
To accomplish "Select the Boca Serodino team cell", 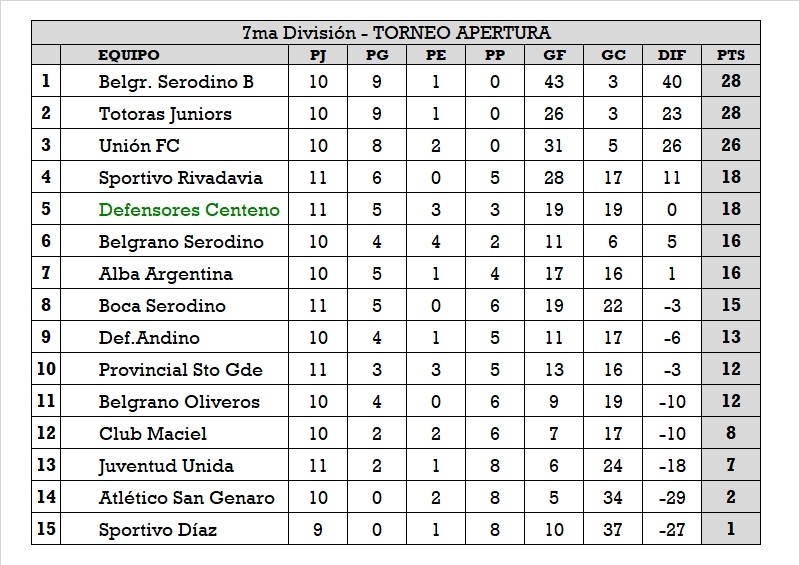I will point(162,306).
